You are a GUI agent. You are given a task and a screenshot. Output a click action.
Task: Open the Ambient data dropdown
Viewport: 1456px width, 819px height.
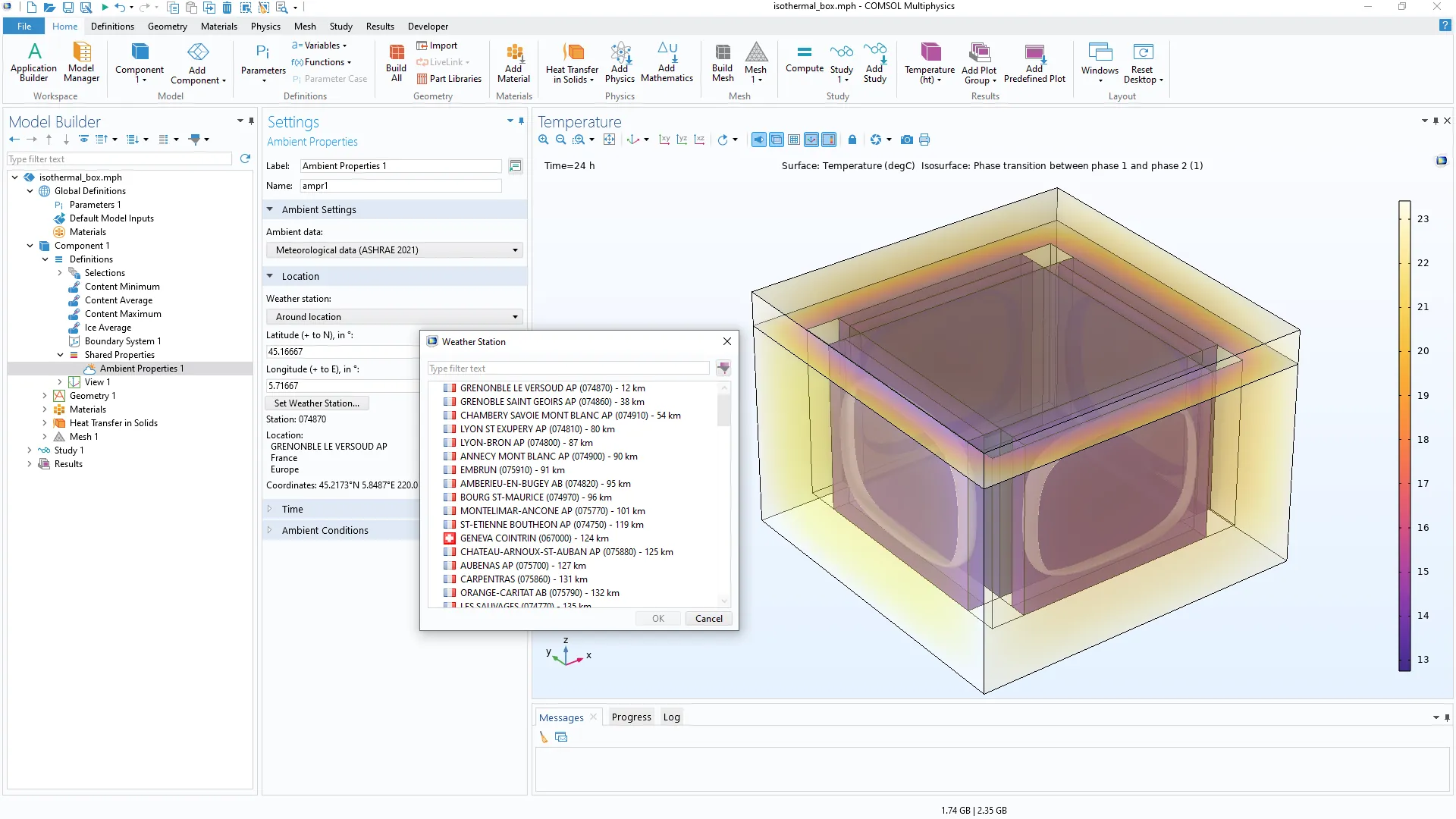(395, 250)
